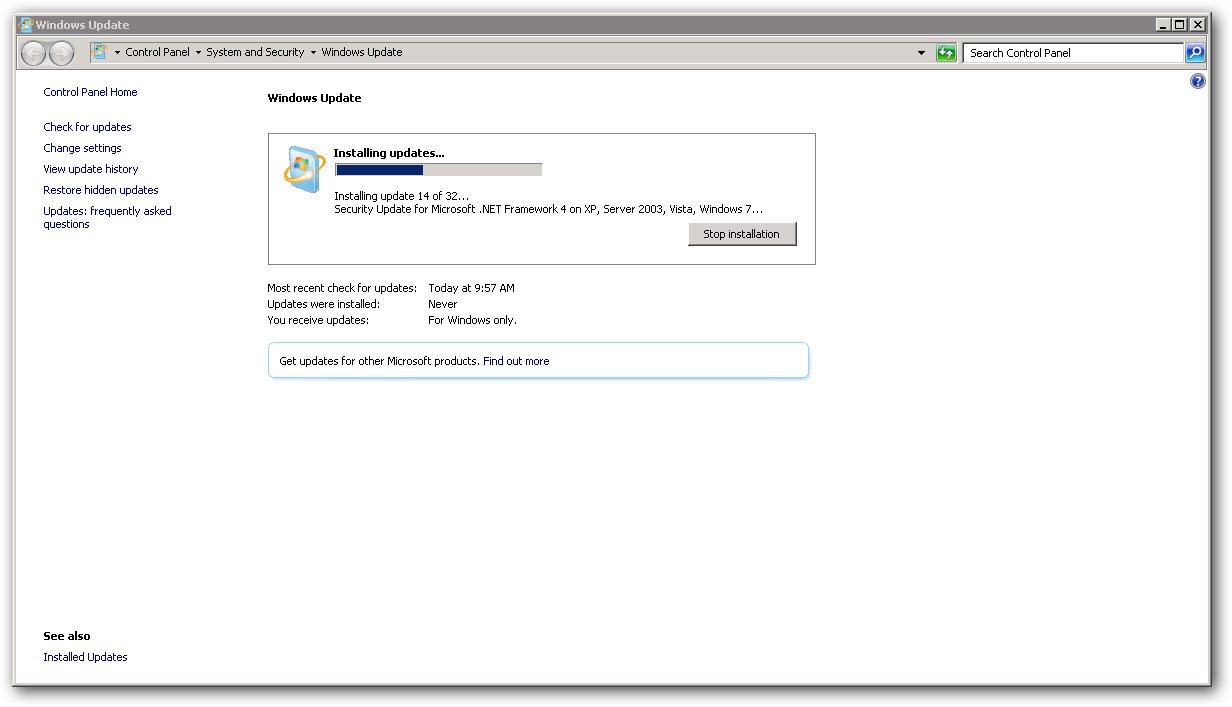Image resolution: width=1232 pixels, height=707 pixels.
Task: Click the search magnifier icon
Action: click(x=1195, y=53)
